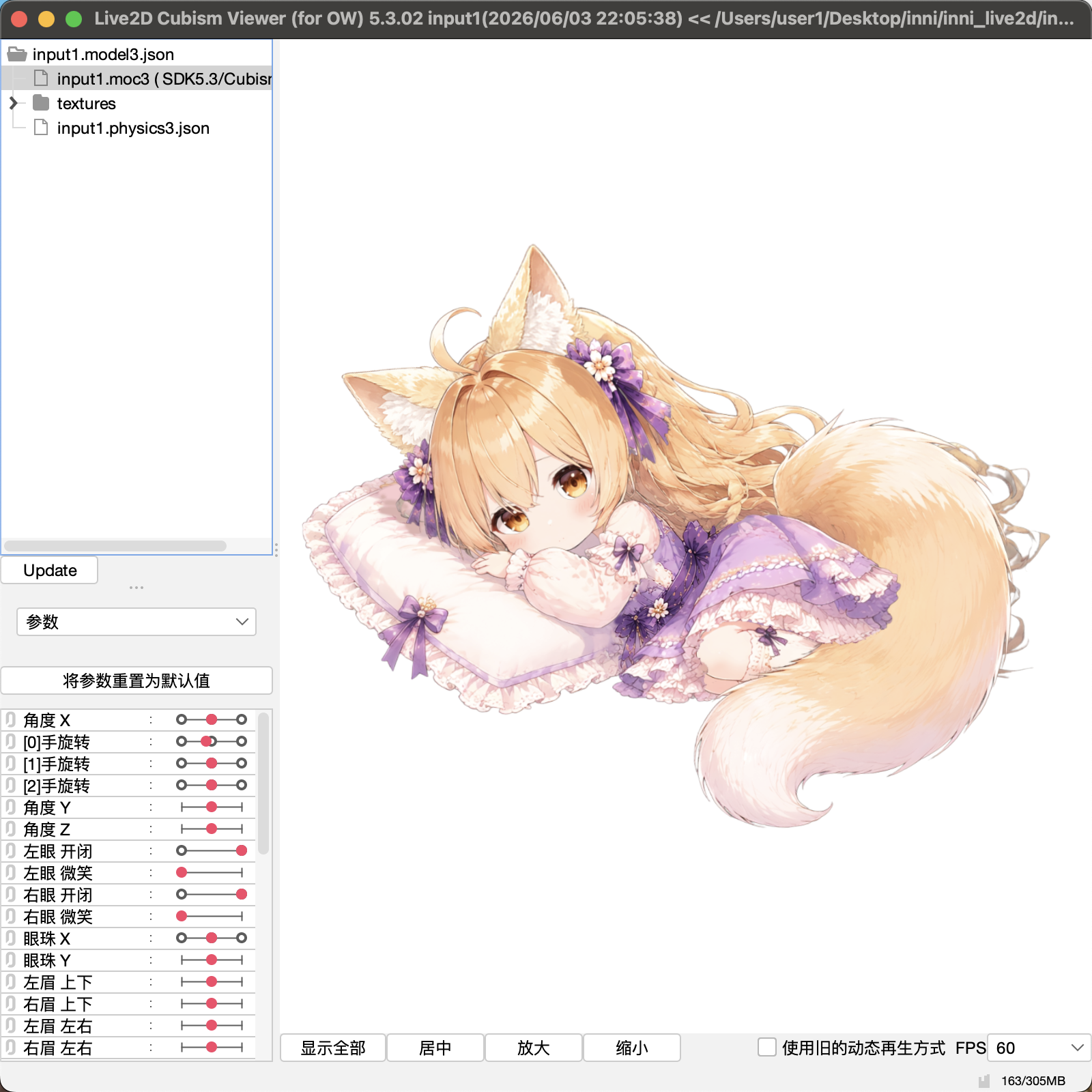
Task: Click the clip icon beside 角度 X
Action: tap(10, 719)
